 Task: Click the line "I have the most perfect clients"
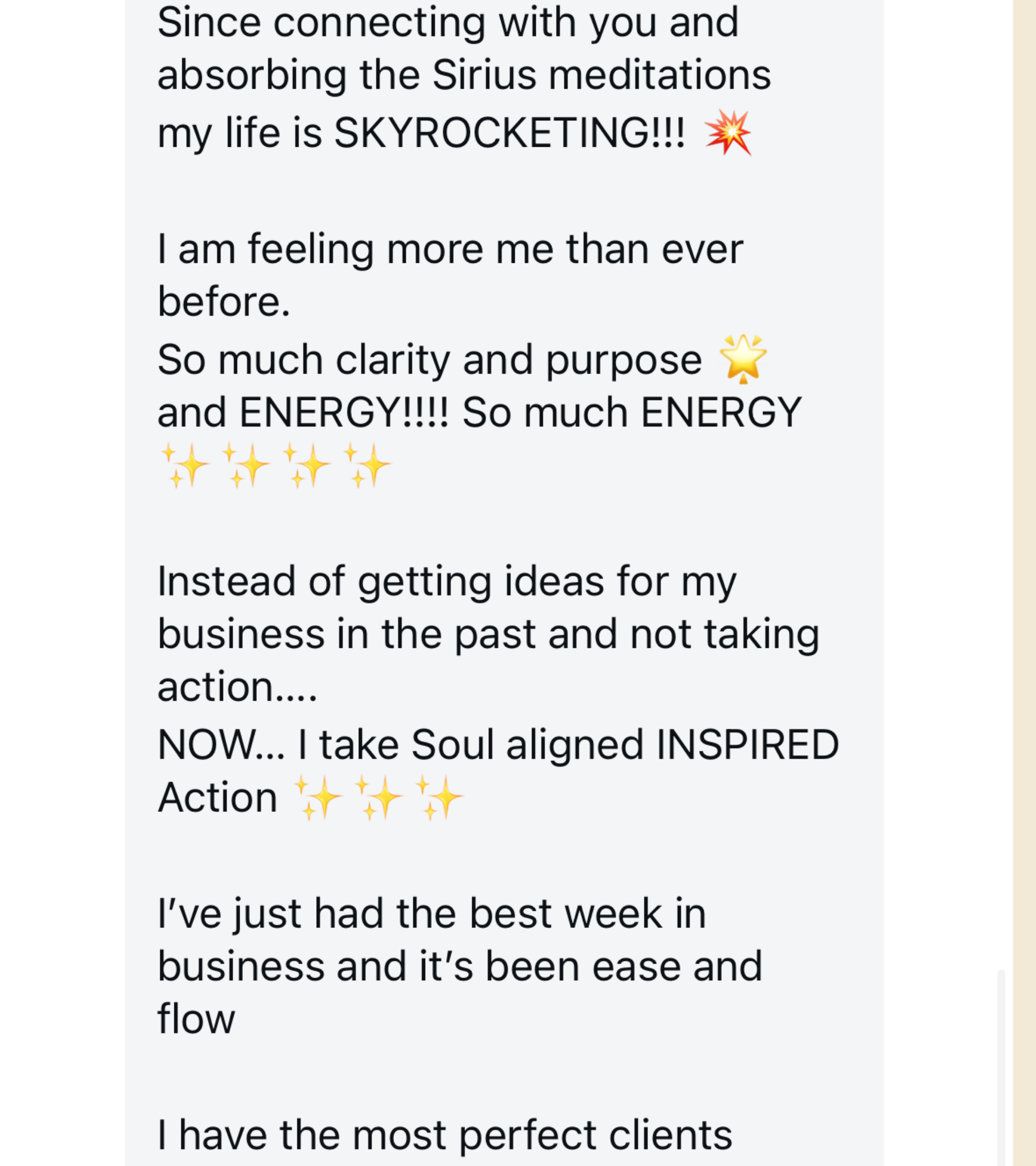pos(445,1135)
